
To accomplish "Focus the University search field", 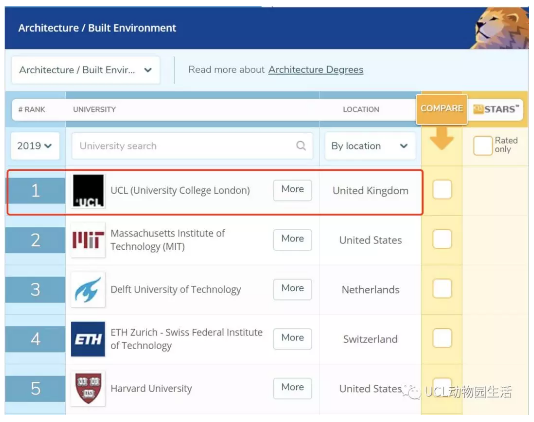I will pos(192,146).
